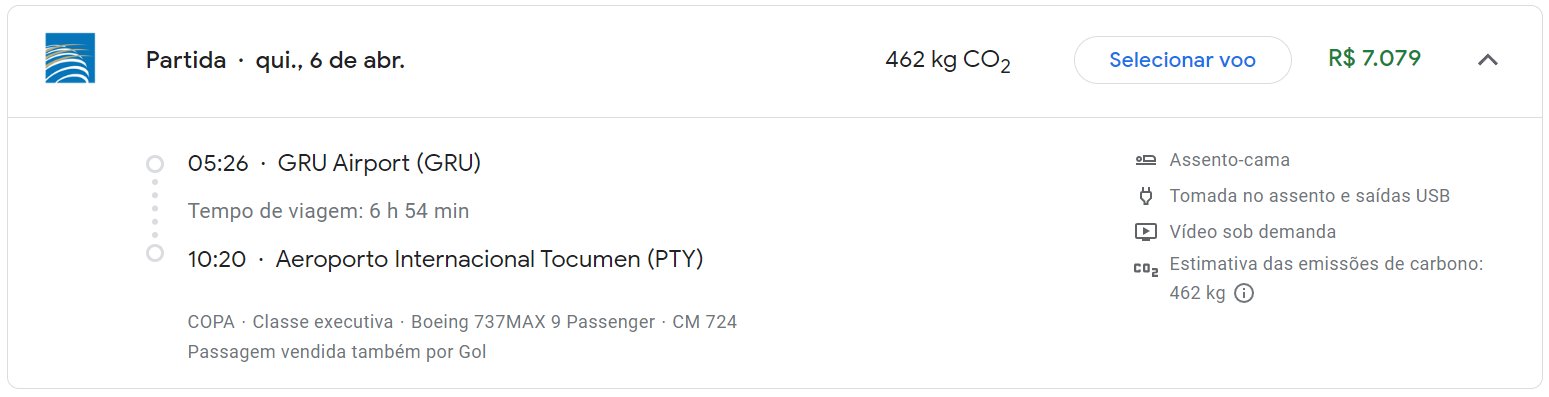Click Tempo de viagem 6 h 54 min
This screenshot has width=1549, height=397.
point(328,211)
